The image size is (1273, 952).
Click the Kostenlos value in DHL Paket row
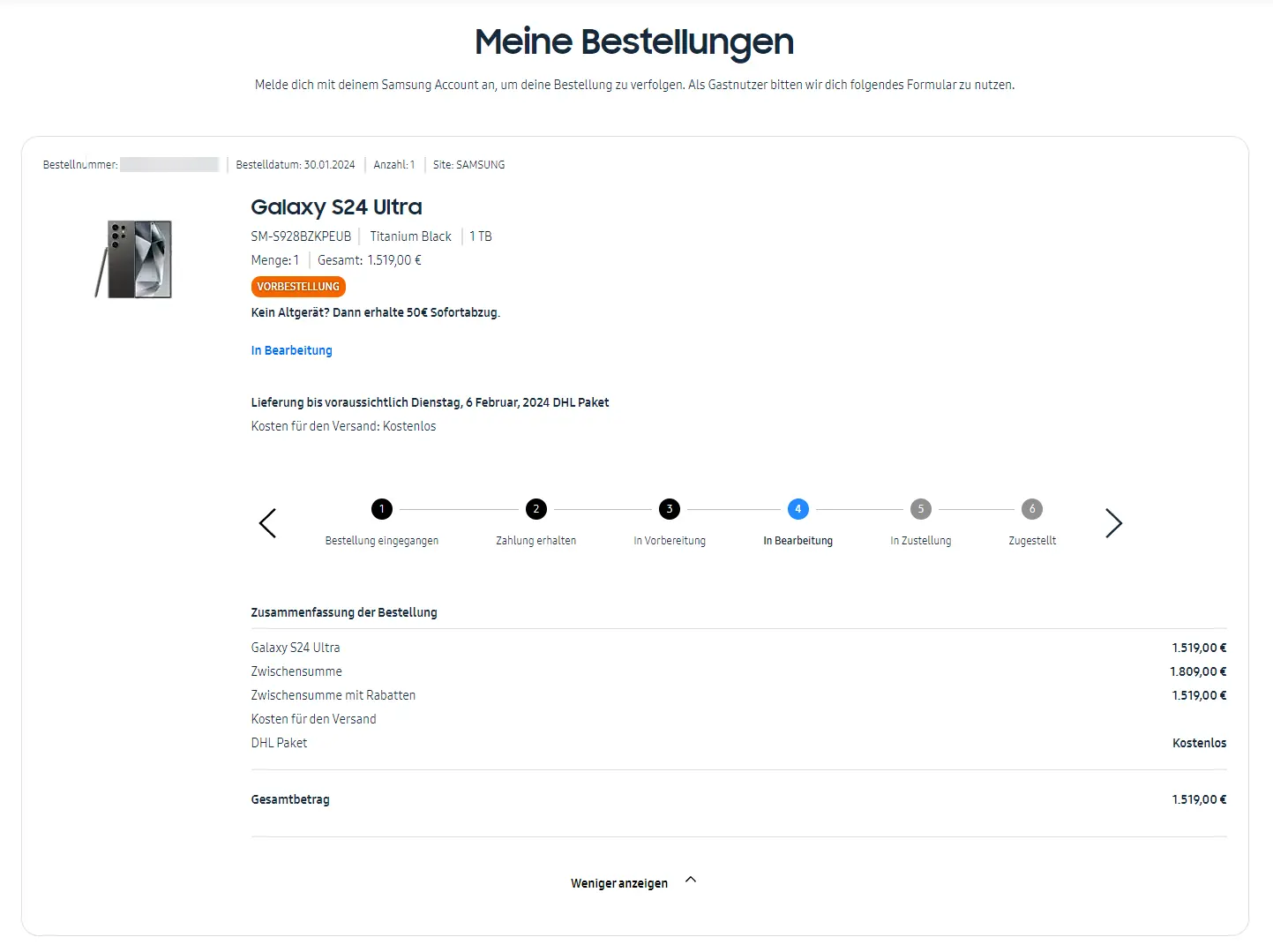point(1200,743)
